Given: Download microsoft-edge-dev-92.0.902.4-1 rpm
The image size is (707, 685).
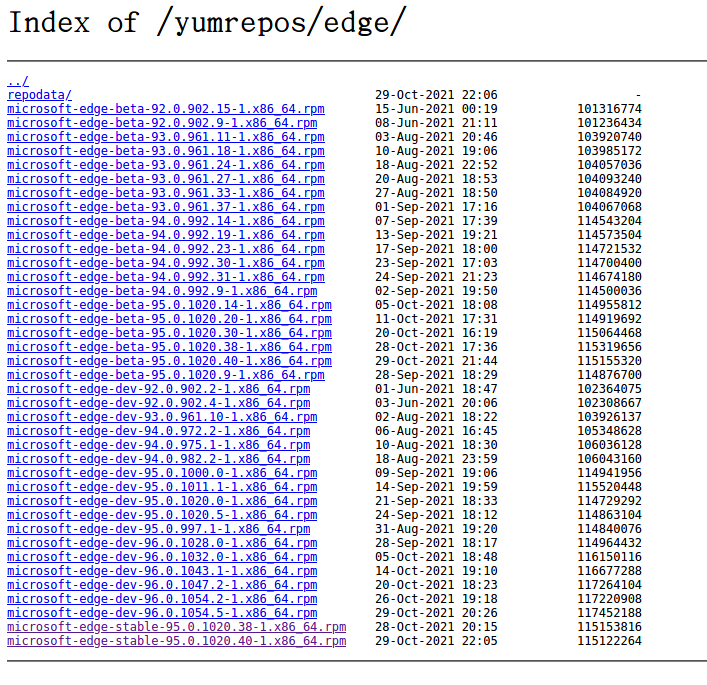Looking at the screenshot, I should click(159, 403).
